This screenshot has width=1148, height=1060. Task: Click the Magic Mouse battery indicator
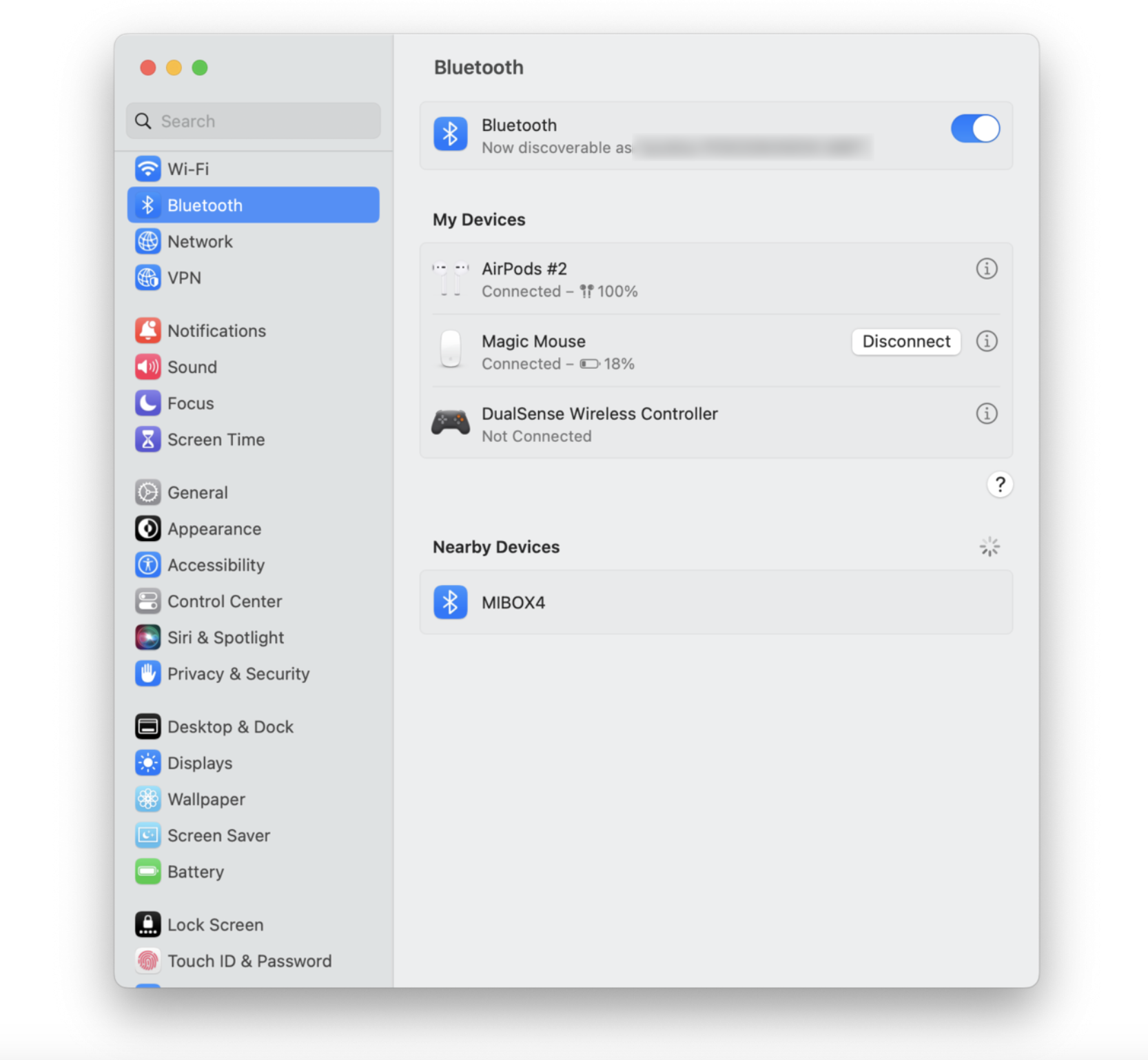pos(591,364)
